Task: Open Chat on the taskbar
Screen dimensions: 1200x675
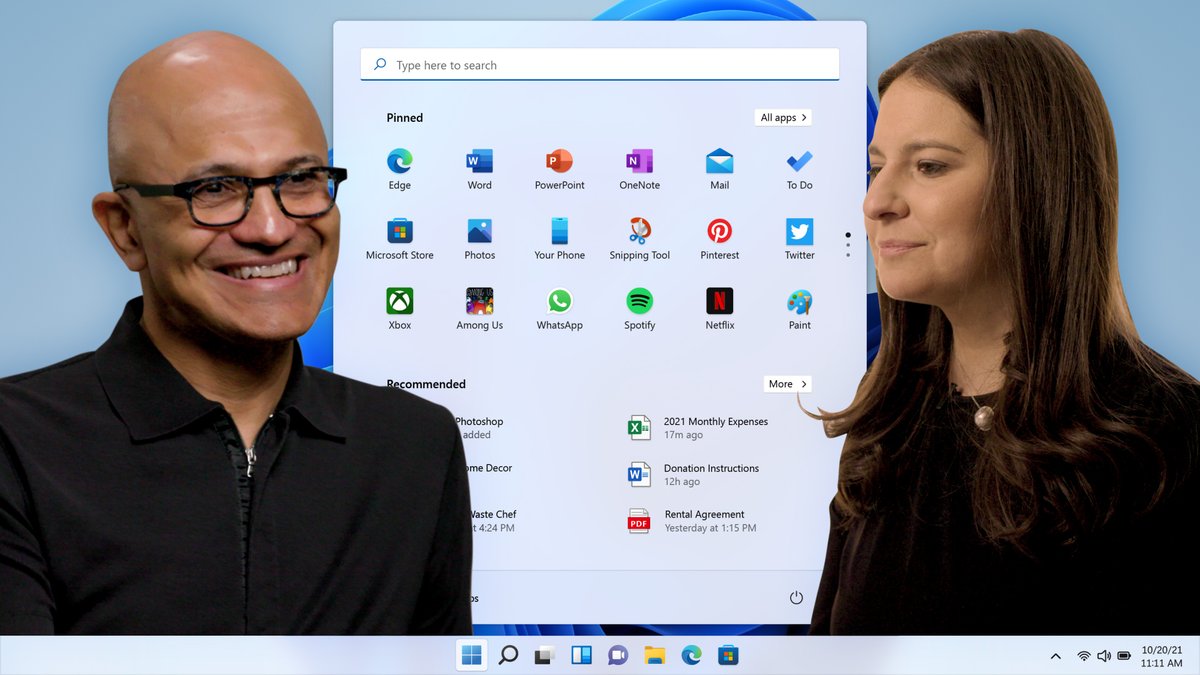Action: coord(618,655)
